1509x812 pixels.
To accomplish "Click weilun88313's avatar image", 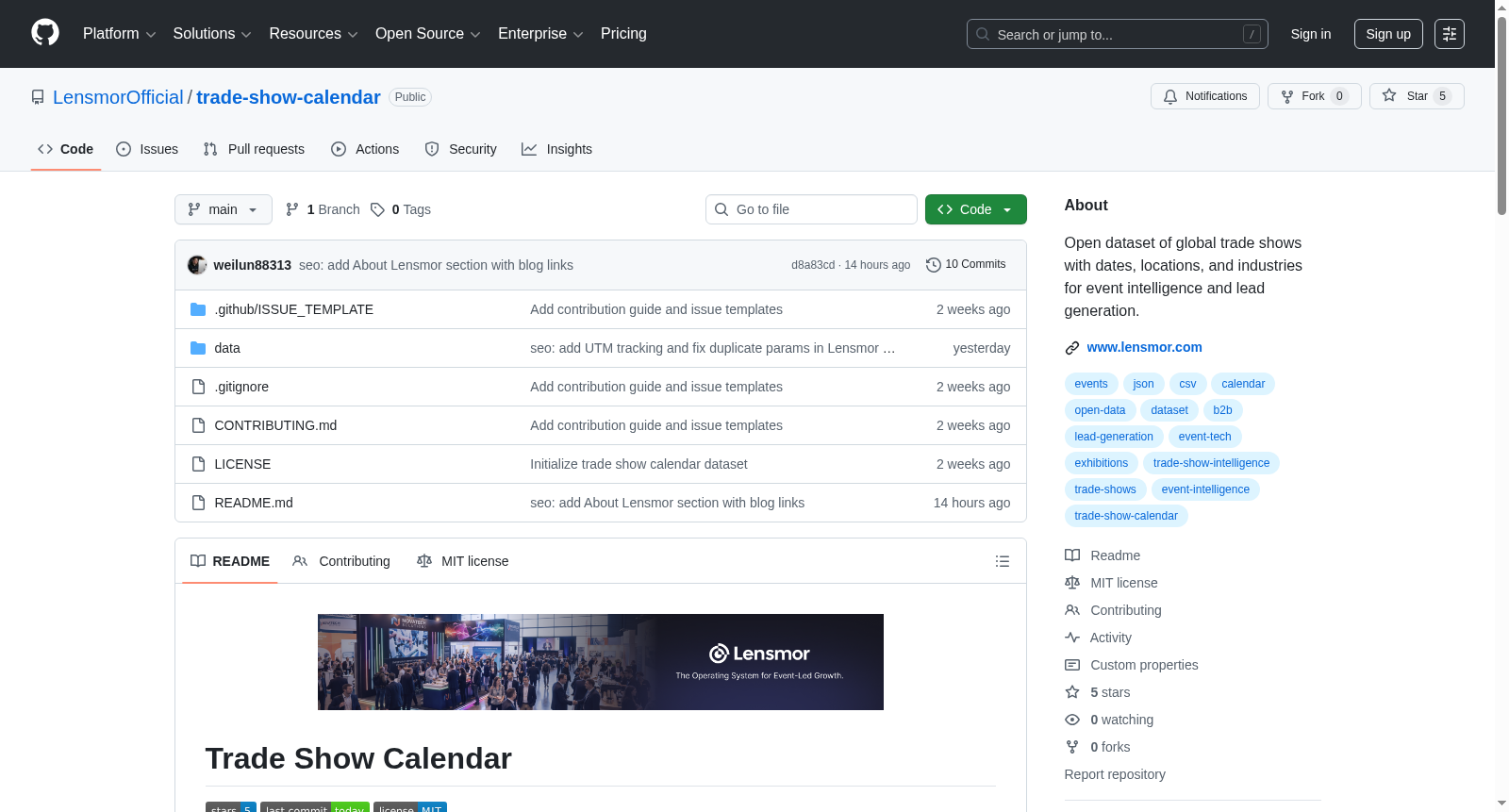I will 197,265.
